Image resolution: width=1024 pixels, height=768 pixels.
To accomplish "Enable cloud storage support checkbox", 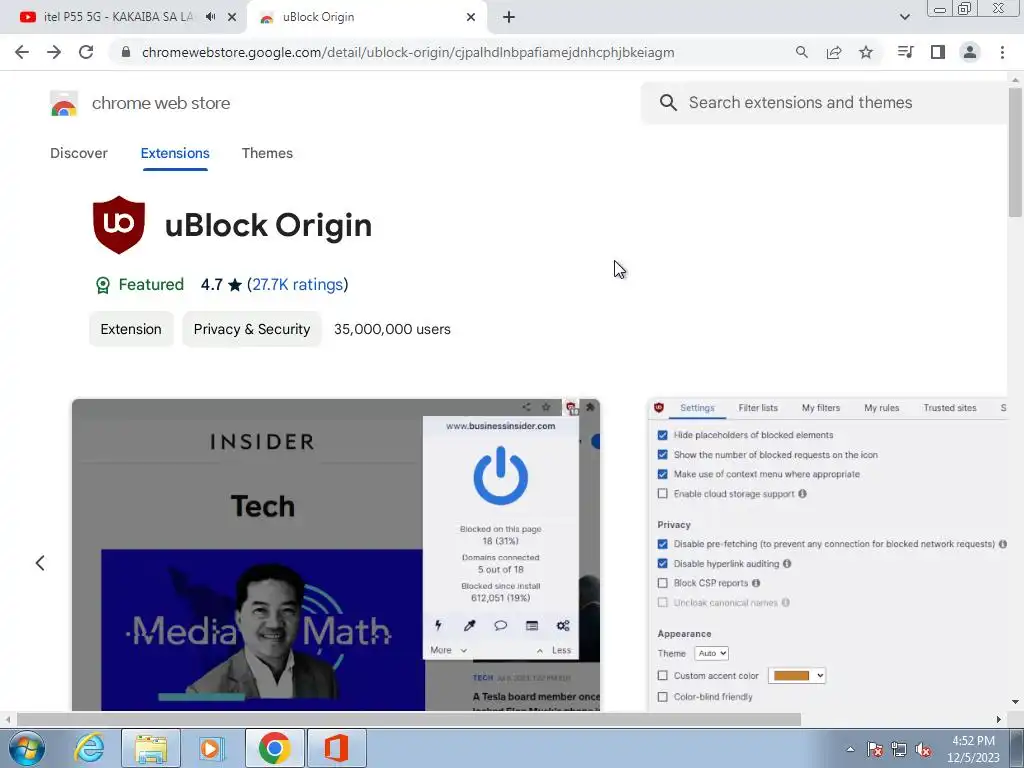I will [663, 494].
